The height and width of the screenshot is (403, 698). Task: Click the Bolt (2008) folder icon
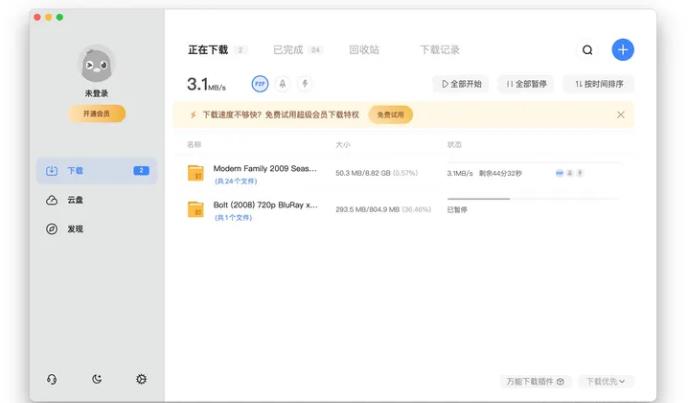pyautogui.click(x=195, y=209)
